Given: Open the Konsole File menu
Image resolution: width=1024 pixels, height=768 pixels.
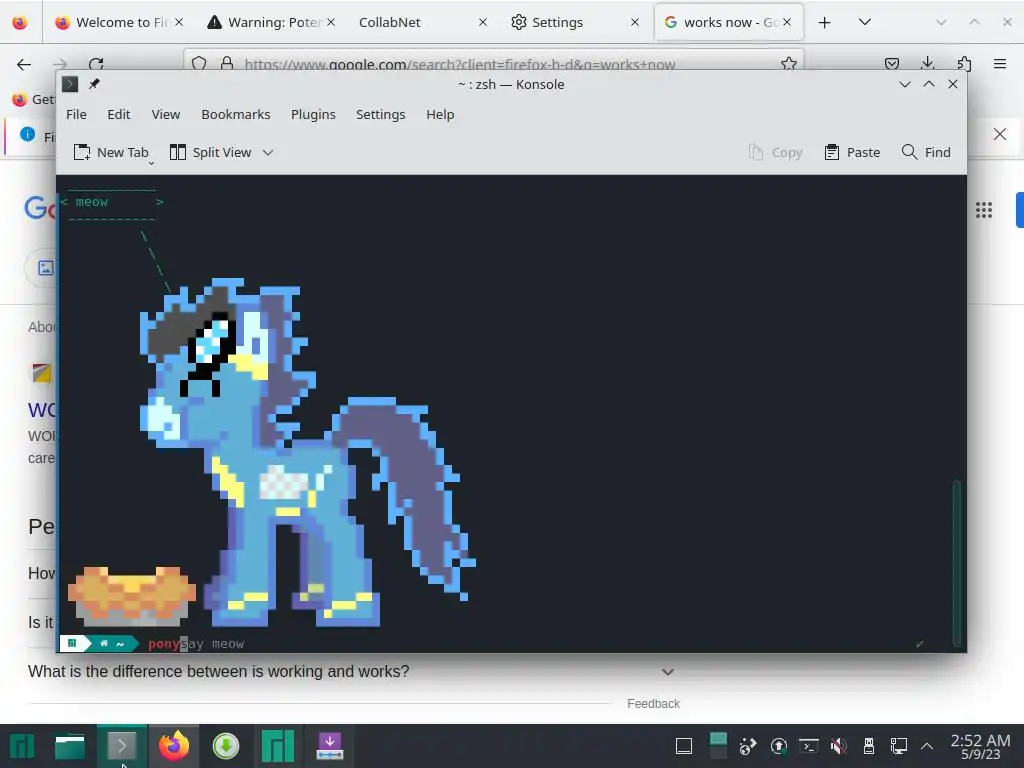Looking at the screenshot, I should 76,114.
